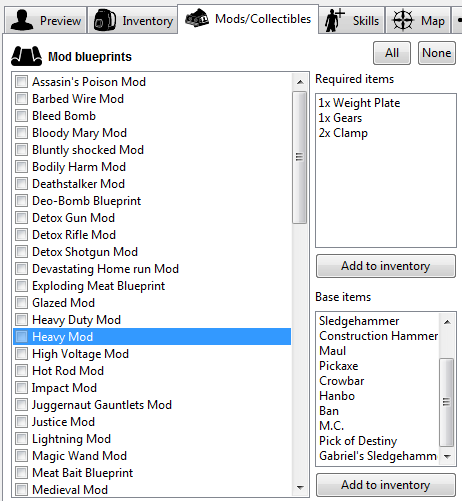
Task: Select Hot Rod Mod row
Action: click(x=152, y=371)
